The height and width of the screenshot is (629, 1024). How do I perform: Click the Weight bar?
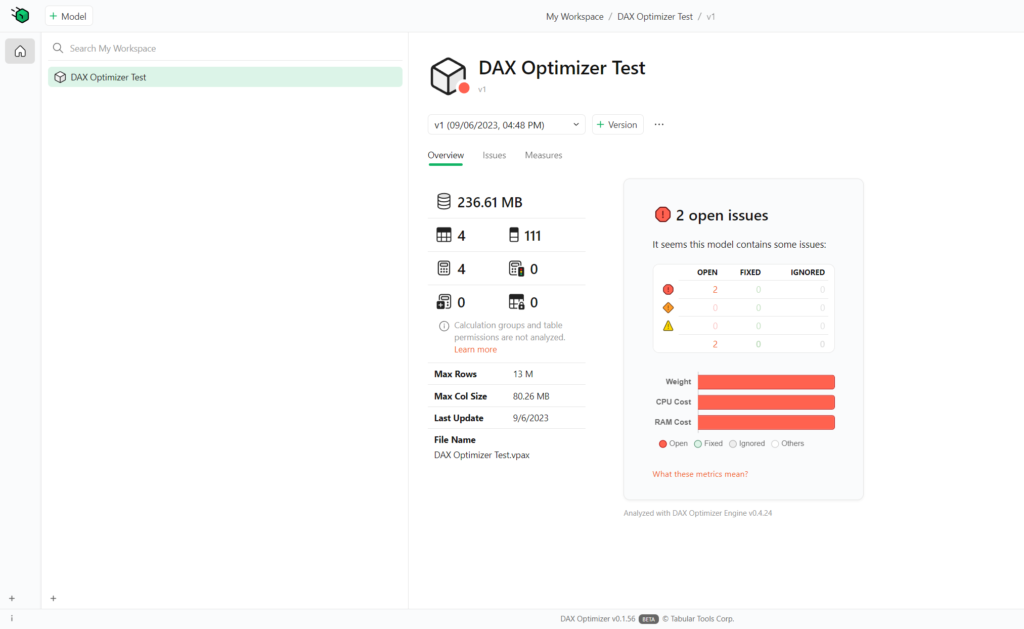[x=766, y=381]
